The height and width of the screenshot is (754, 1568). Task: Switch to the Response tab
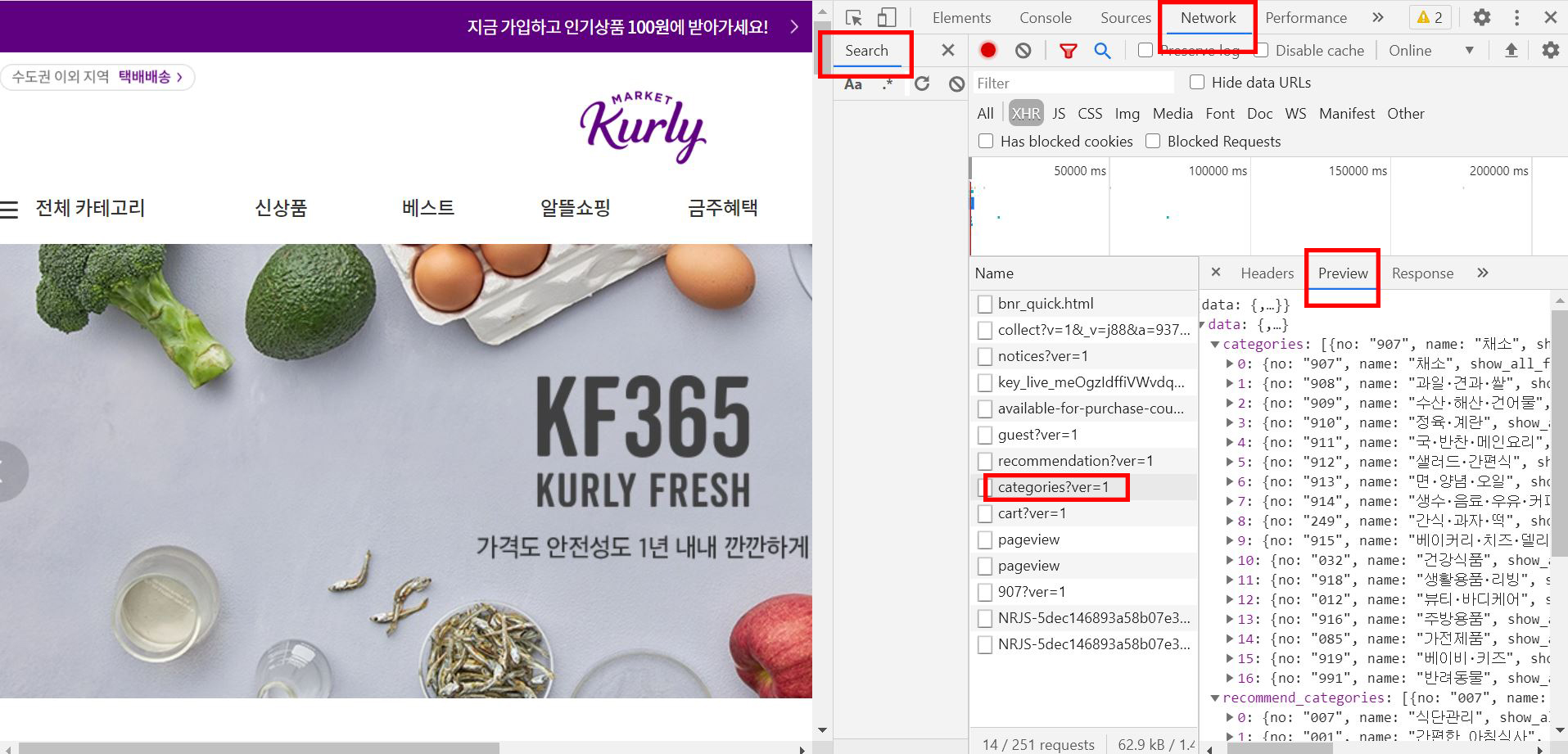[x=1422, y=273]
